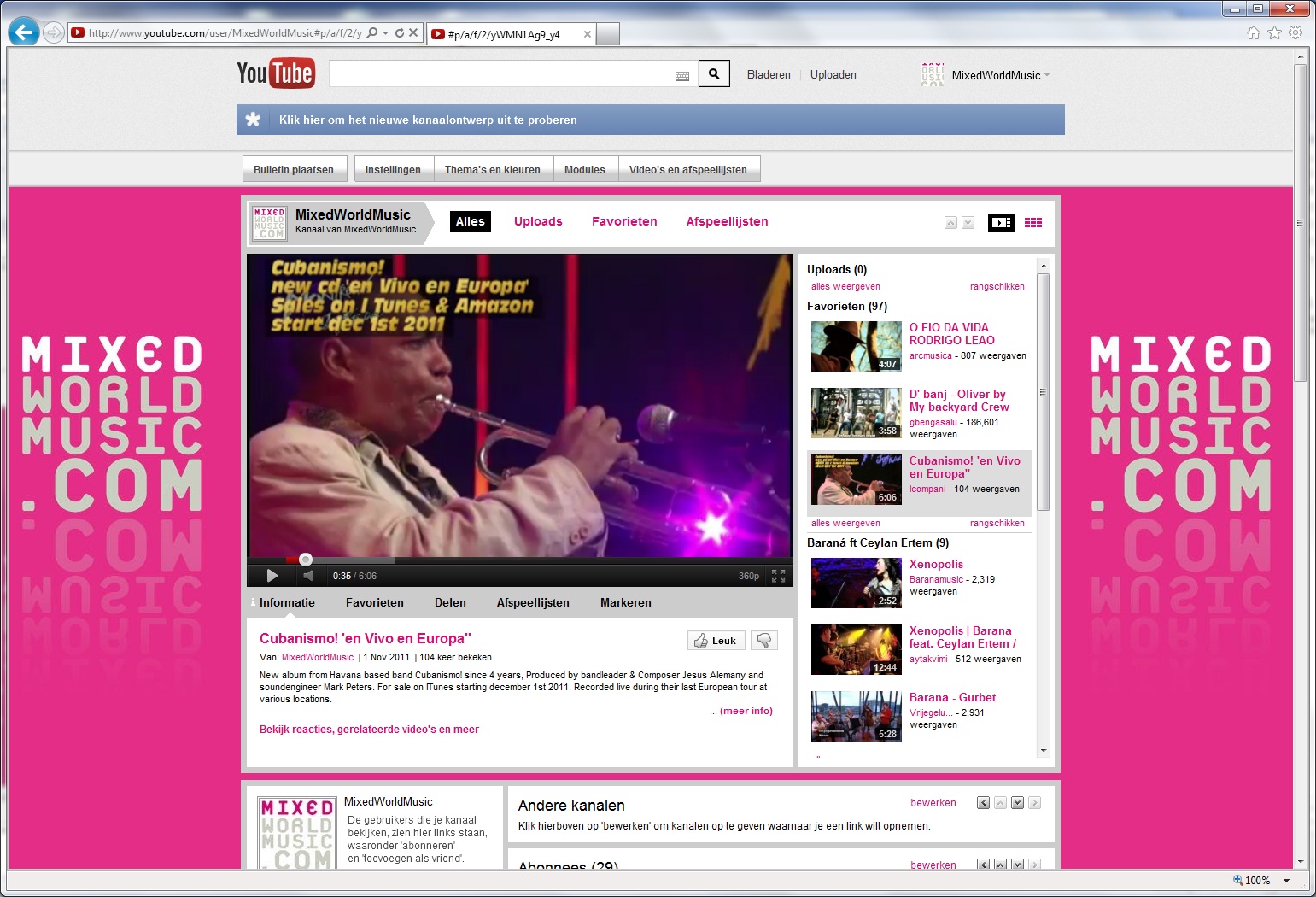
Task: Open the browser tools gear icon
Action: click(x=1296, y=32)
